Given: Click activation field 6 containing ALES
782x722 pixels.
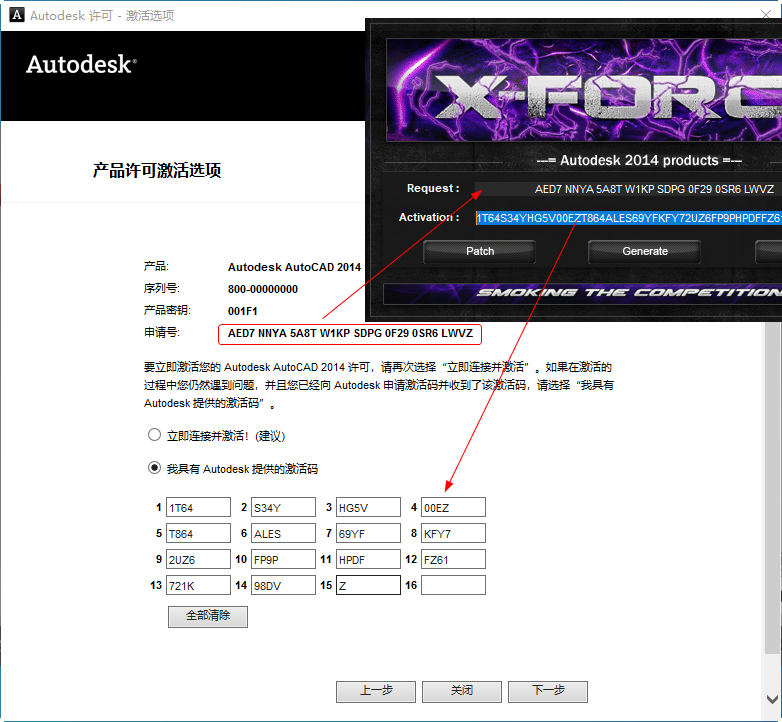Looking at the screenshot, I should [x=283, y=534].
